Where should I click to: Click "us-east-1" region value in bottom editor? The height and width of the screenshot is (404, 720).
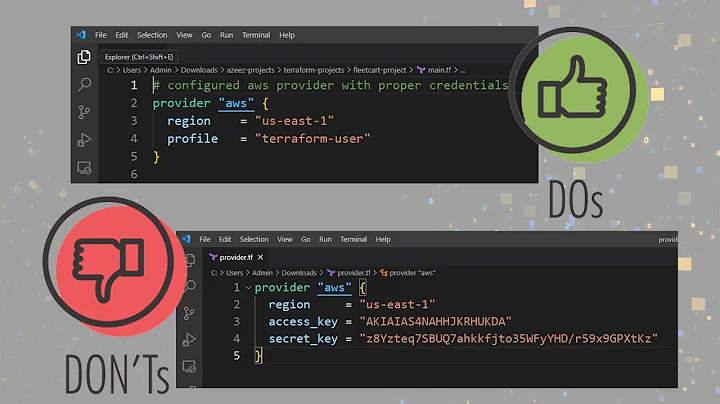(397, 304)
